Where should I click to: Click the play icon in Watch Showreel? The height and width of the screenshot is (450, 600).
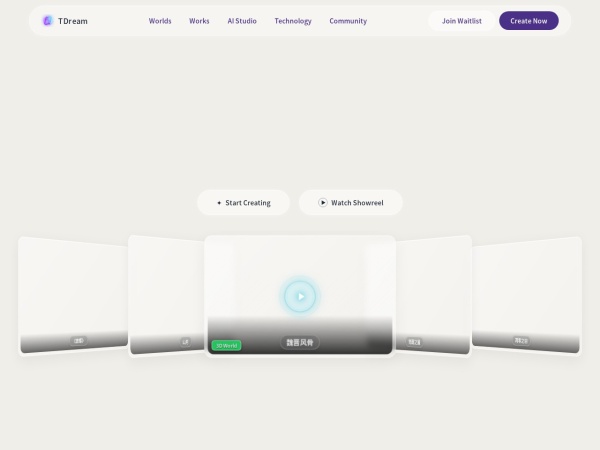coord(323,202)
